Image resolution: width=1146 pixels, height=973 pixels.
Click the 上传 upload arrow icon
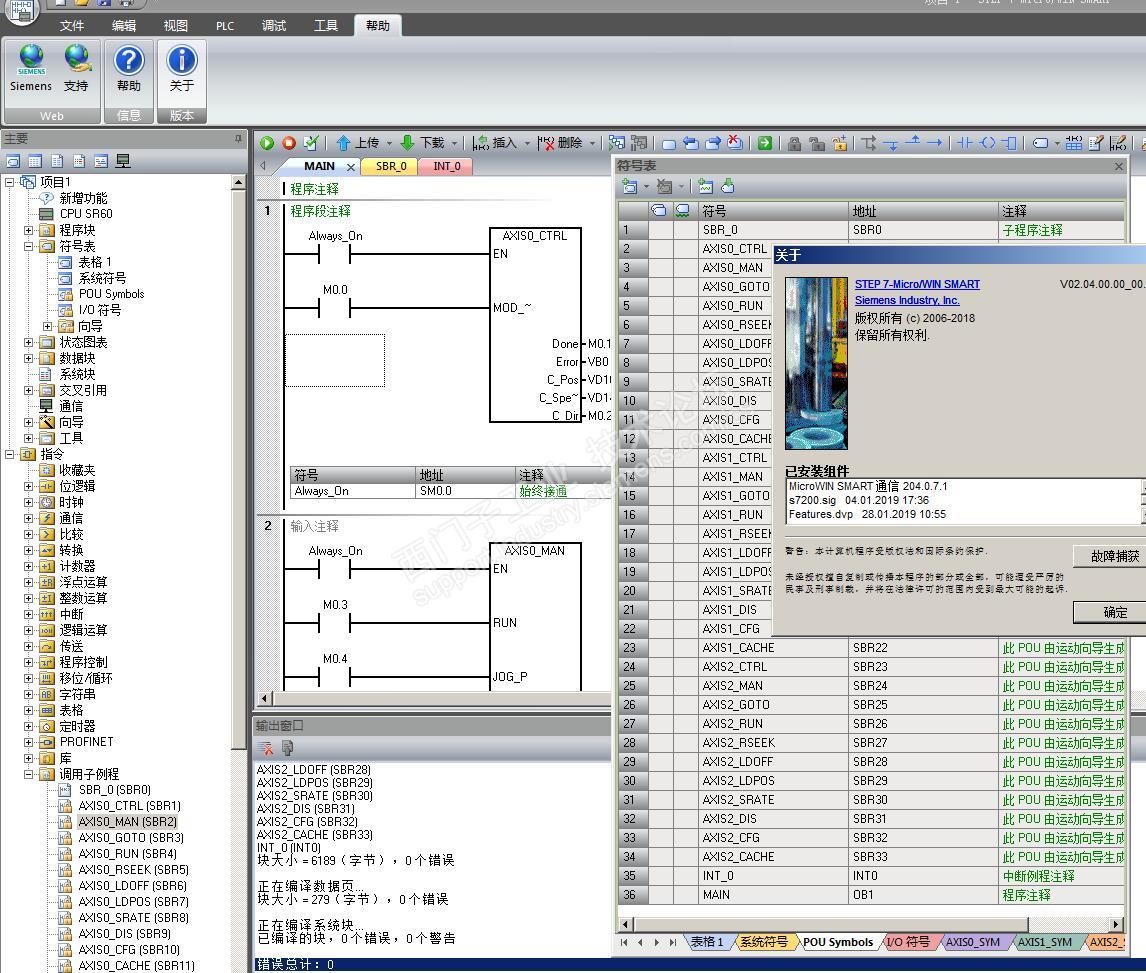tap(344, 143)
